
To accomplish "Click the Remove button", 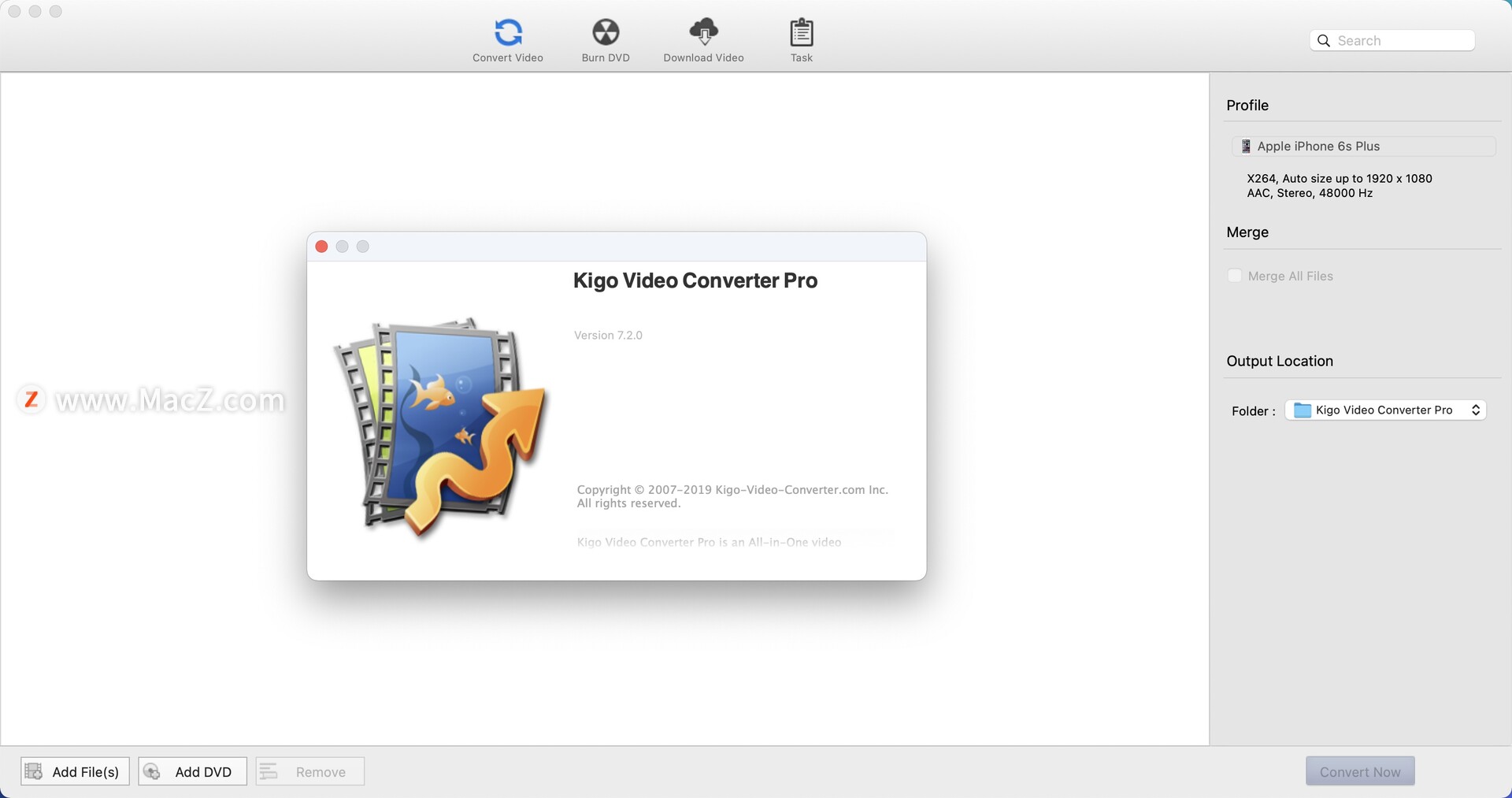I will pos(309,771).
